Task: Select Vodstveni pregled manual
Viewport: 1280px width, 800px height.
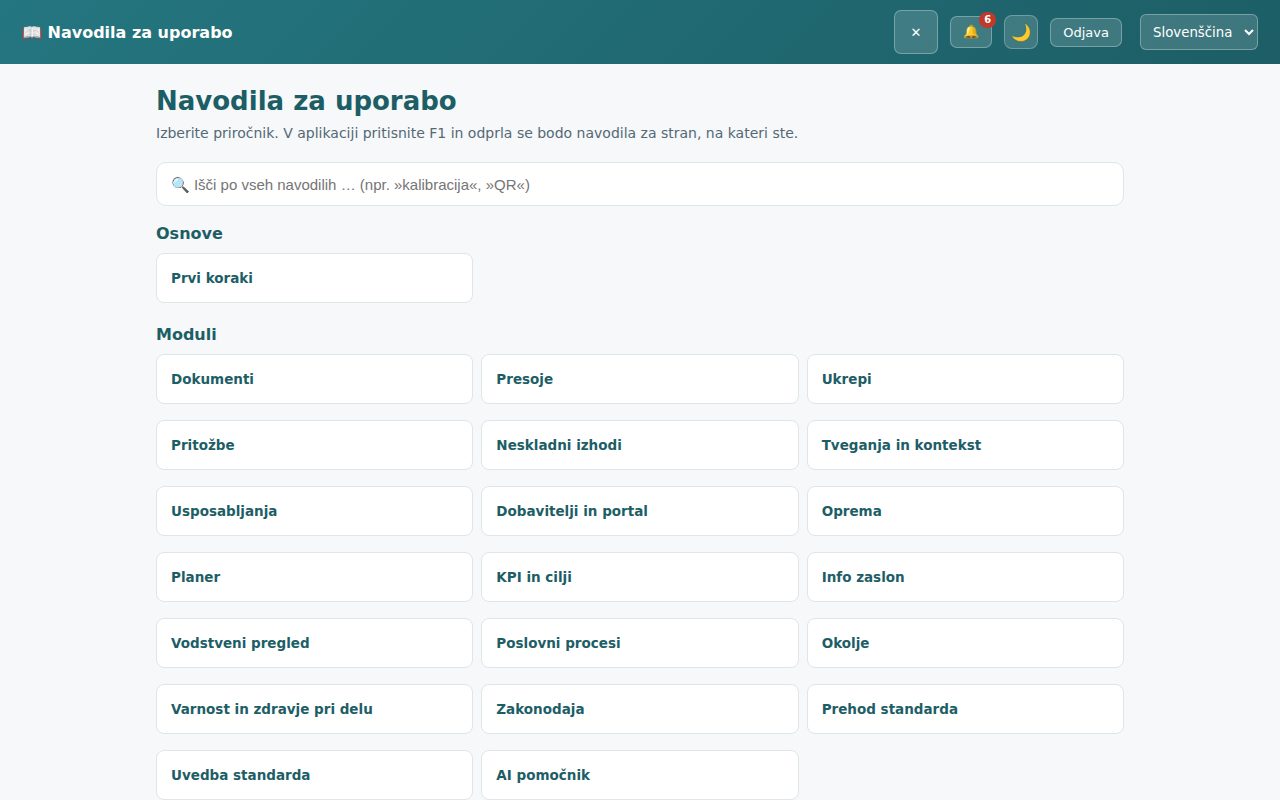Action: point(314,643)
